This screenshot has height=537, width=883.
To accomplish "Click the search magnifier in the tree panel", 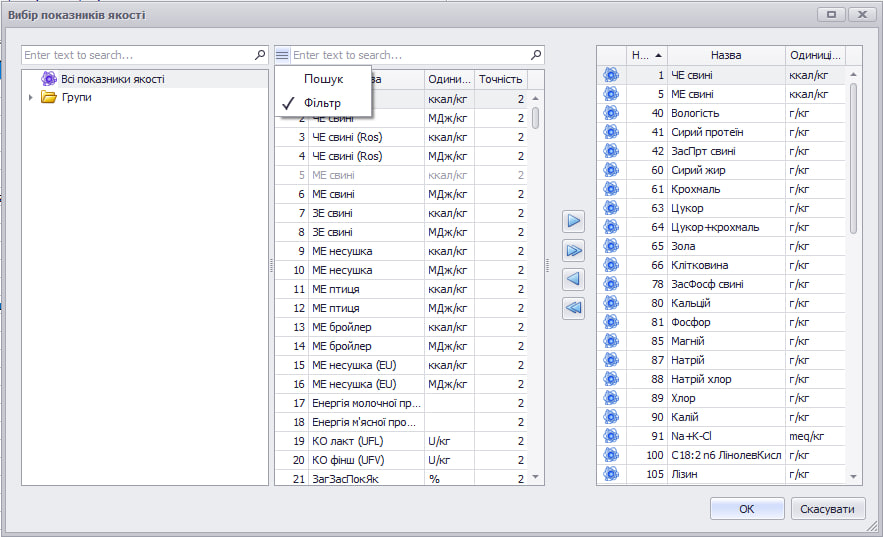I will tap(260, 55).
